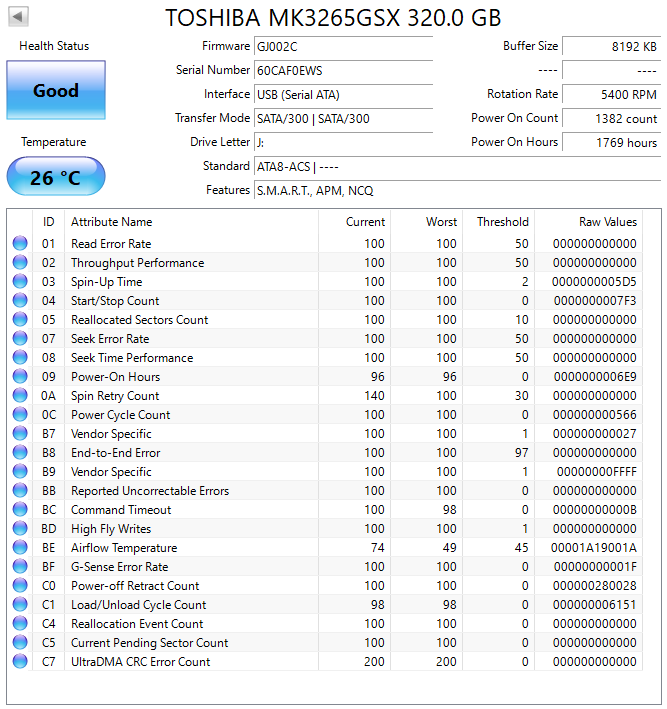Select UltraDMA CRC Error Count current value 200
This screenshot has width=667, height=709.
coord(374,662)
